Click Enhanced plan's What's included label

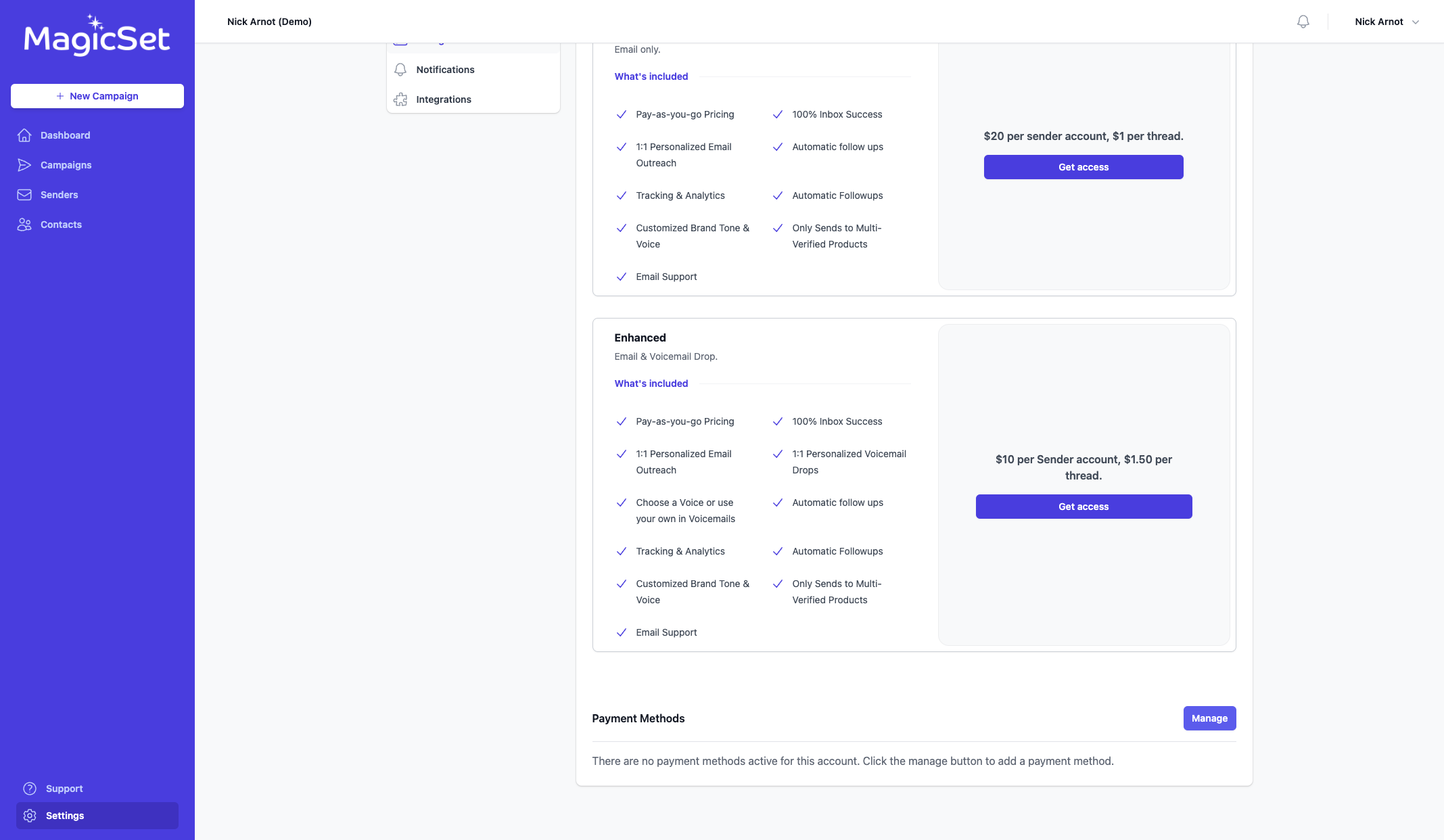coord(651,383)
